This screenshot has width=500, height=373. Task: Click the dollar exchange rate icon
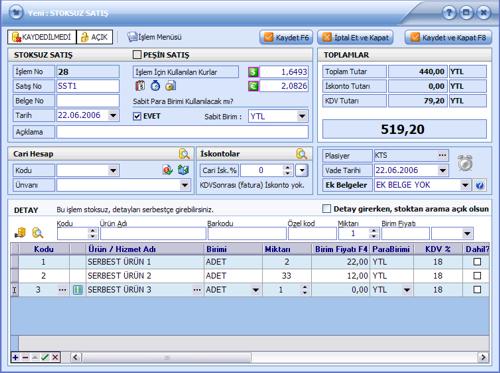point(253,72)
